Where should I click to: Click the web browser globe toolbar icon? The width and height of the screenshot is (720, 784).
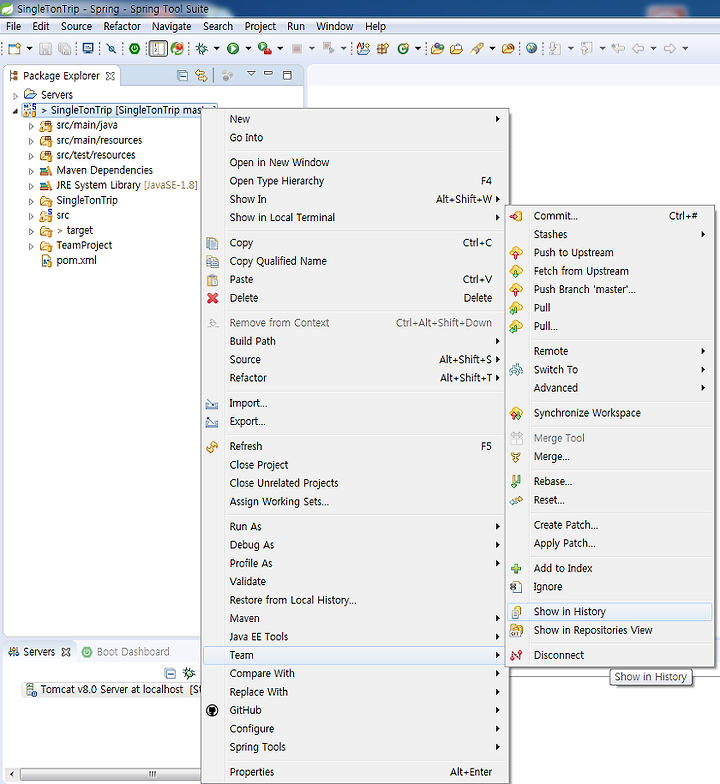pyautogui.click(x=532, y=48)
